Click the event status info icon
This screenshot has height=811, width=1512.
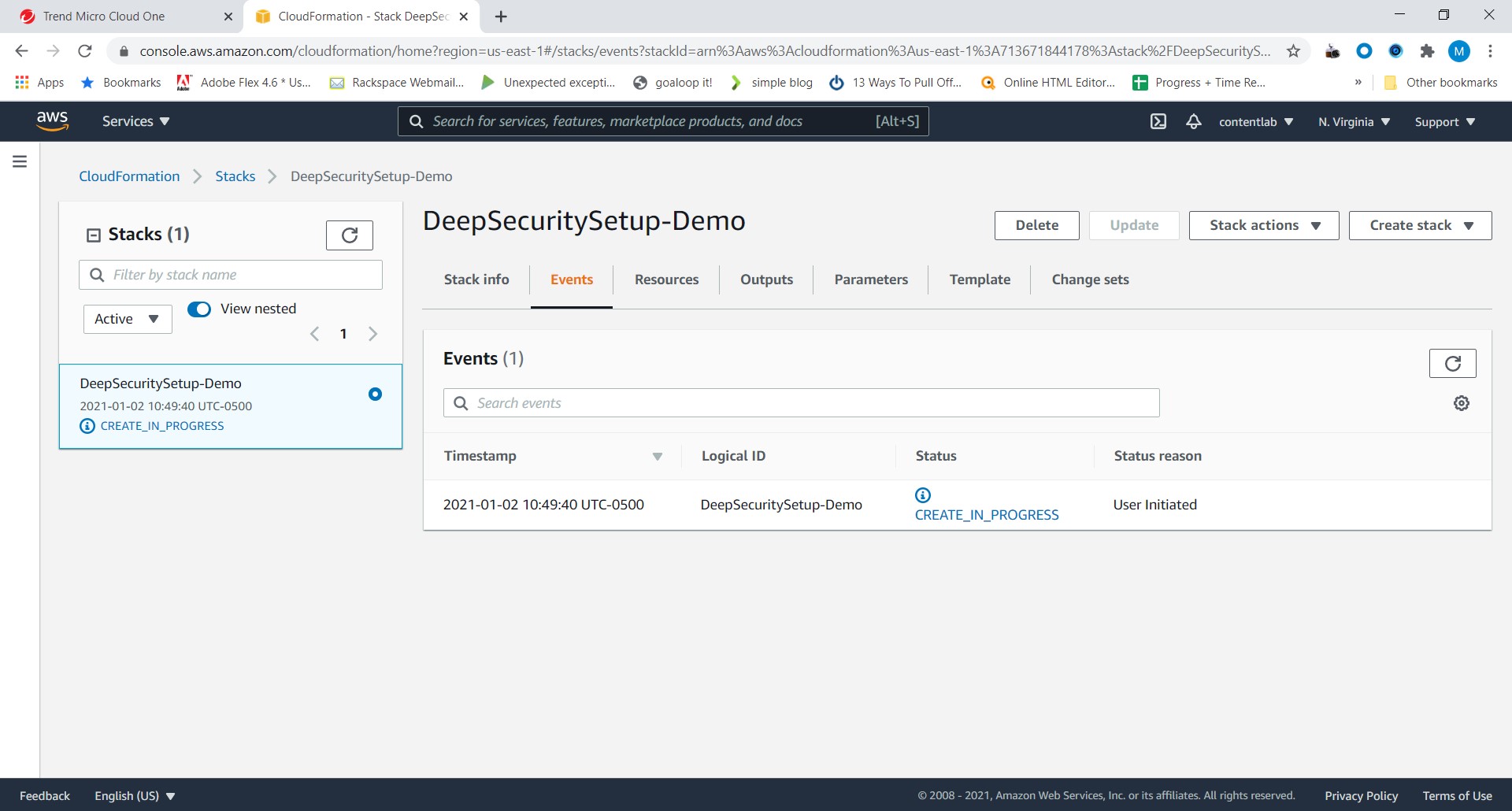[923, 495]
